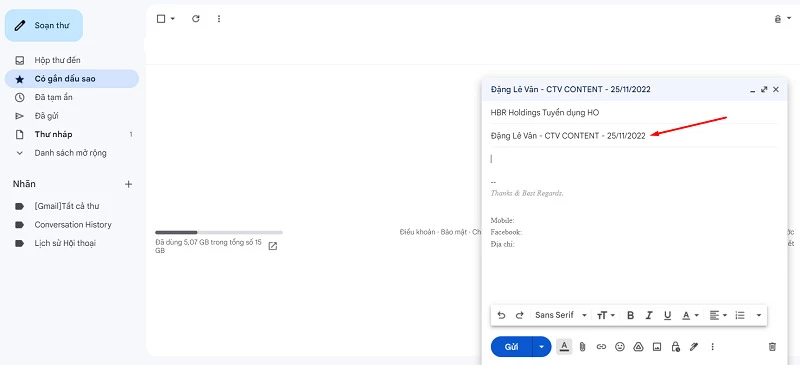Click Bảo mật footer link
Image resolution: width=800 pixels, height=365 pixels.
coord(454,232)
